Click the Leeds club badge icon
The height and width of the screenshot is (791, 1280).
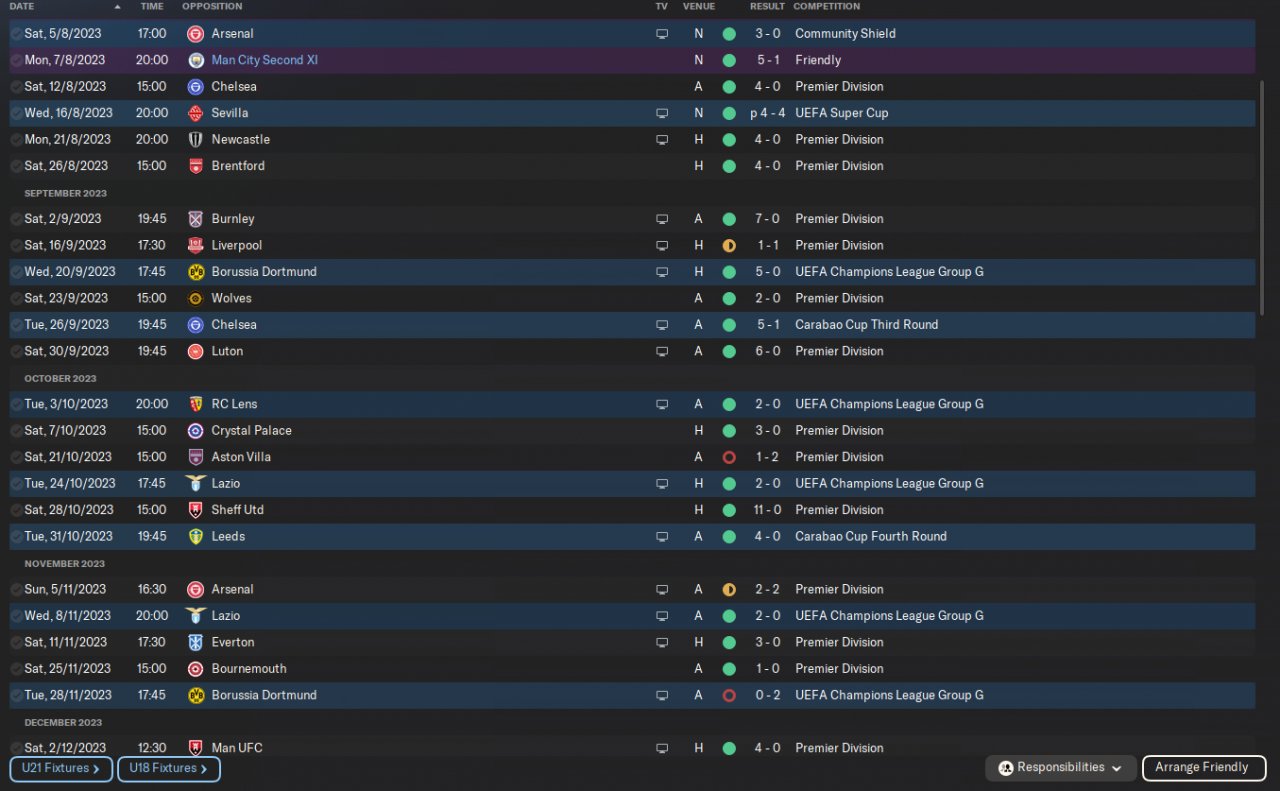(x=196, y=537)
